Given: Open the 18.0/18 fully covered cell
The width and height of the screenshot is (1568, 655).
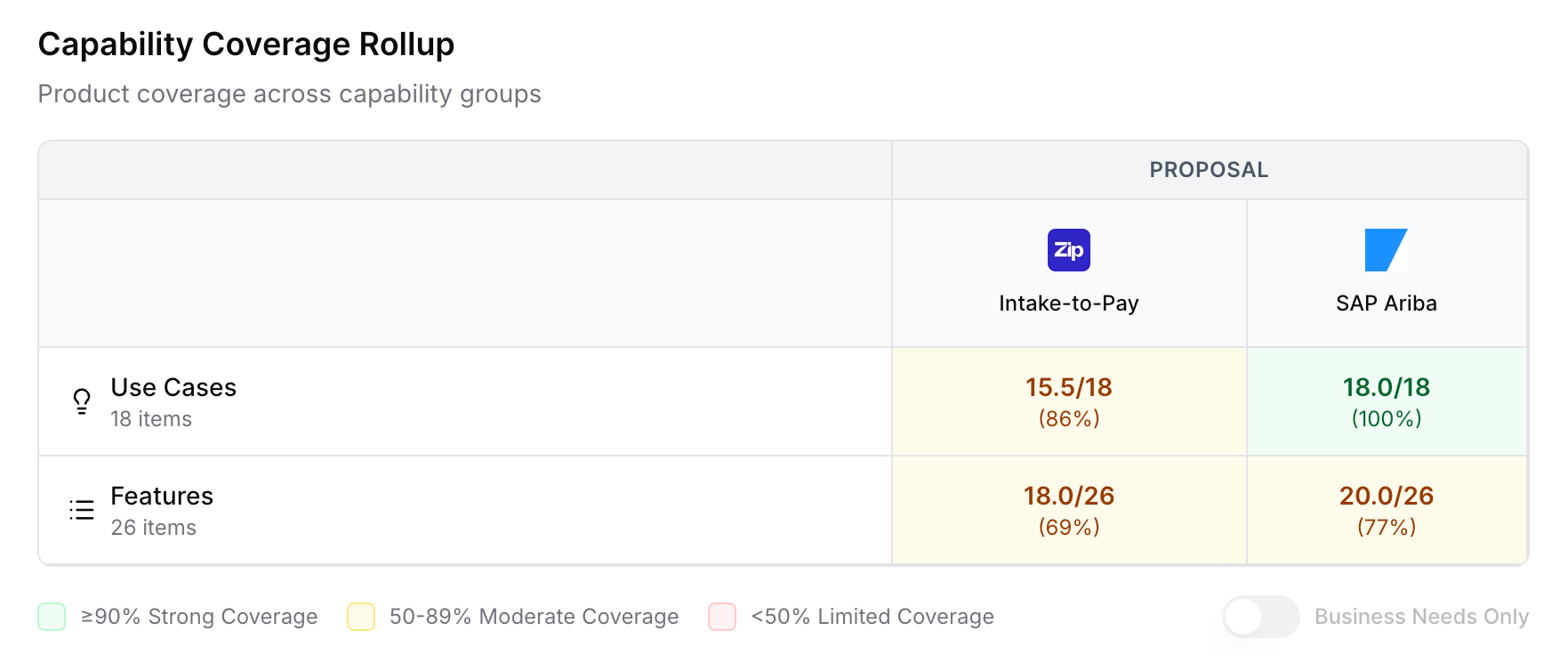Looking at the screenshot, I should [1386, 401].
